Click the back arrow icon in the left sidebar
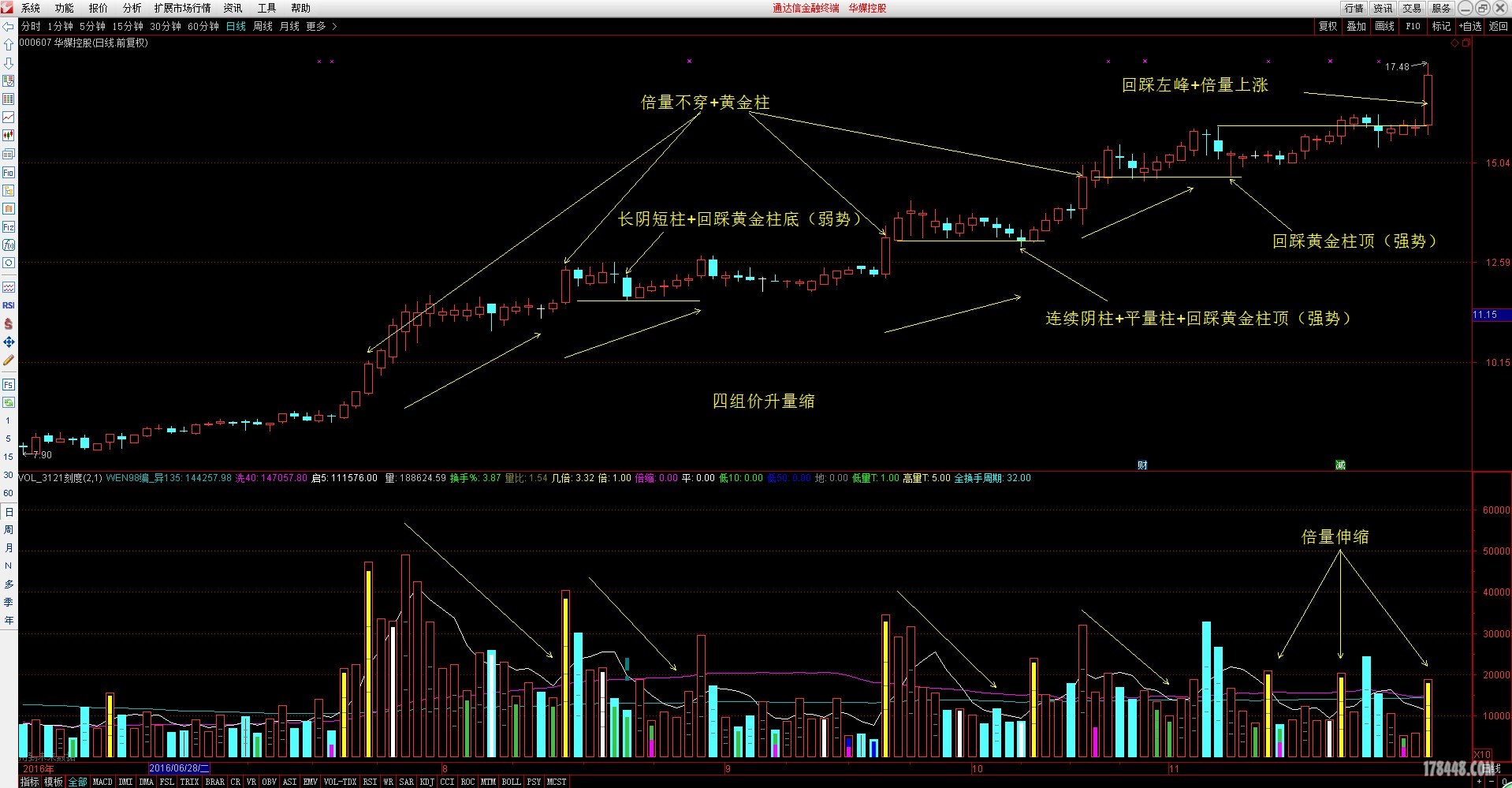 (9, 26)
